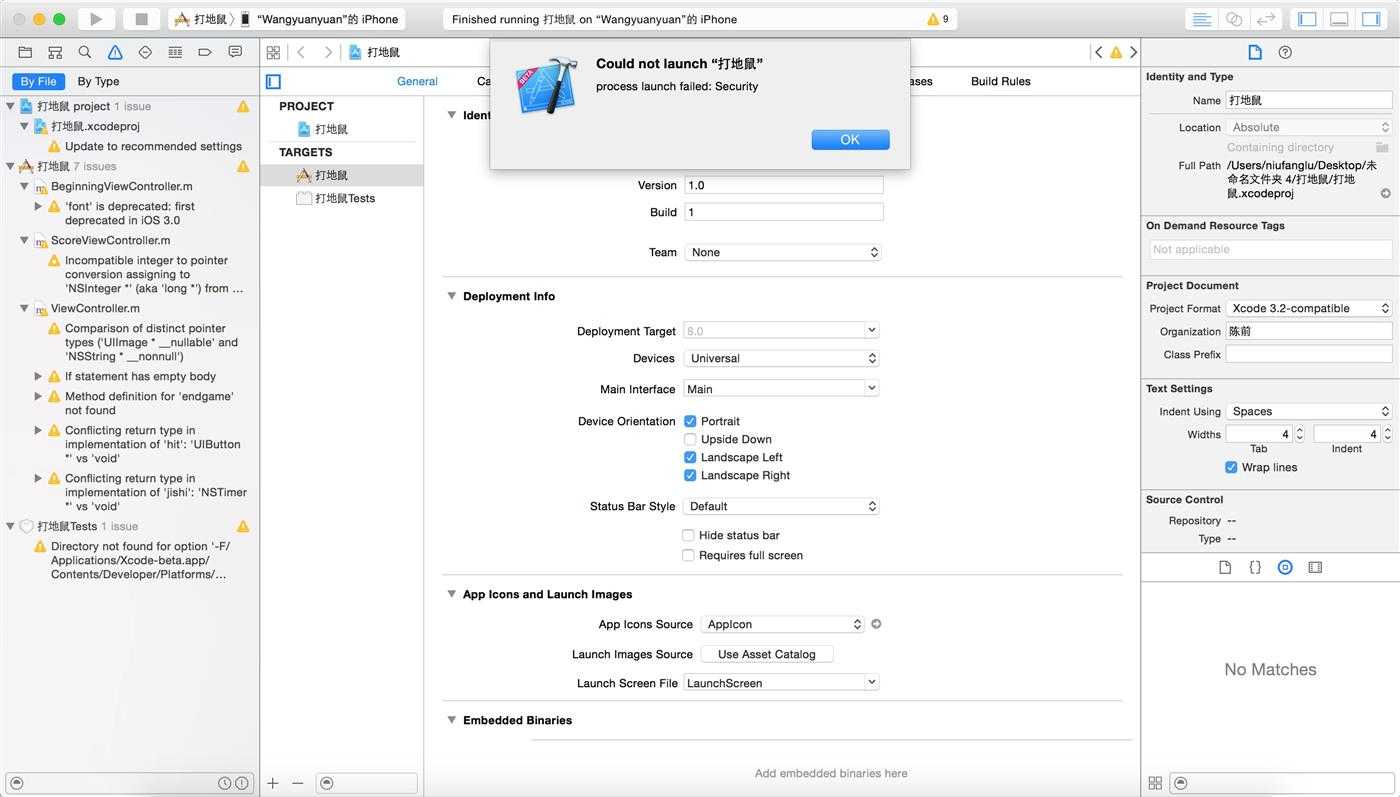Switch to the General tab
Image resolution: width=1400 pixels, height=797 pixels.
417,82
